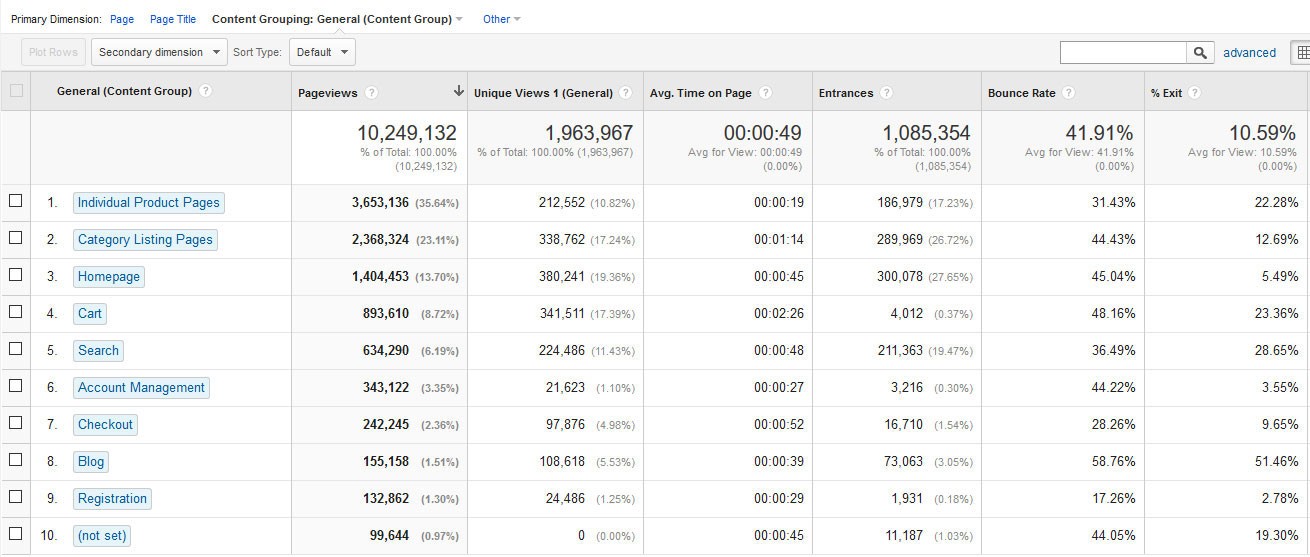Image resolution: width=1310 pixels, height=557 pixels.
Task: Check the box for Account Management row
Action: point(15,386)
